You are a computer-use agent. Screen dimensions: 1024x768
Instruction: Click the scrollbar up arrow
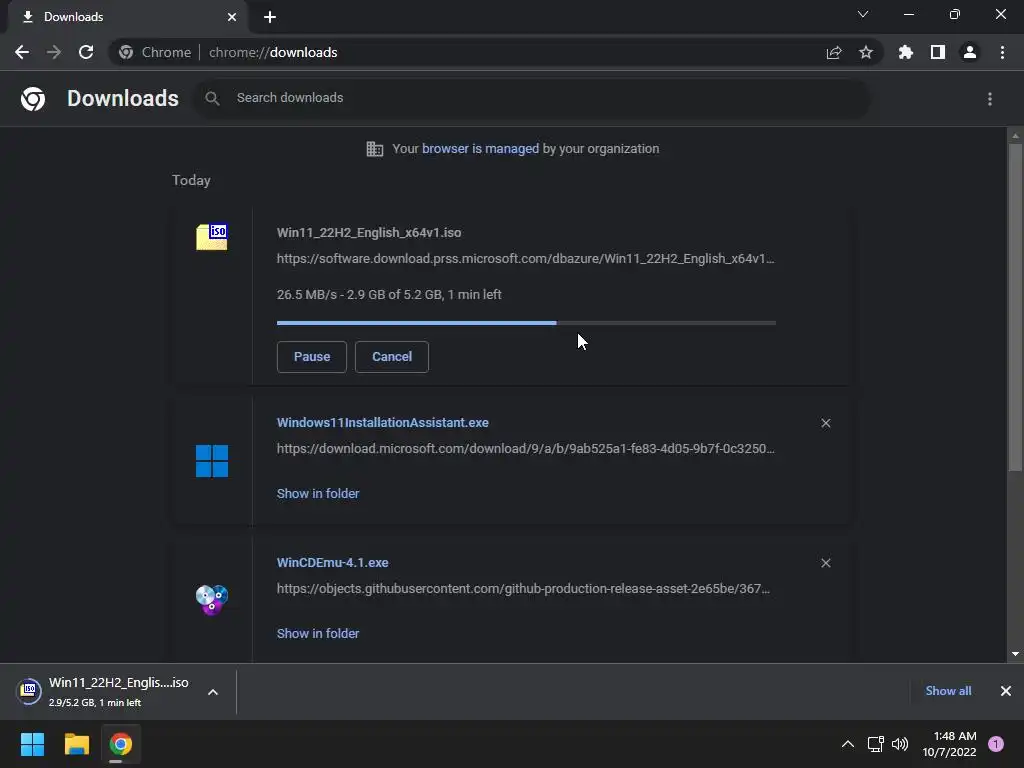click(1015, 136)
